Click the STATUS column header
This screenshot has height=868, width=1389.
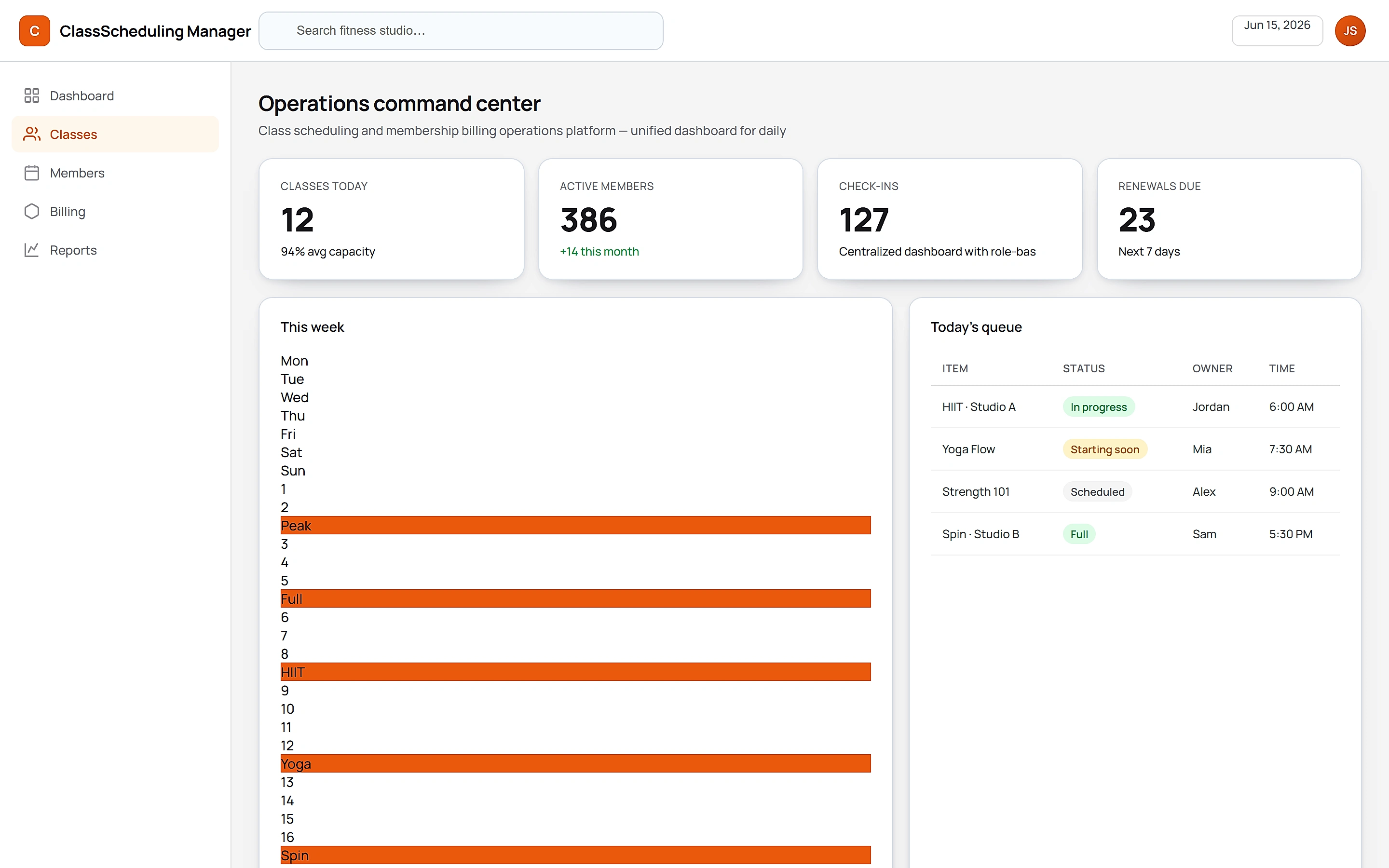click(x=1084, y=368)
